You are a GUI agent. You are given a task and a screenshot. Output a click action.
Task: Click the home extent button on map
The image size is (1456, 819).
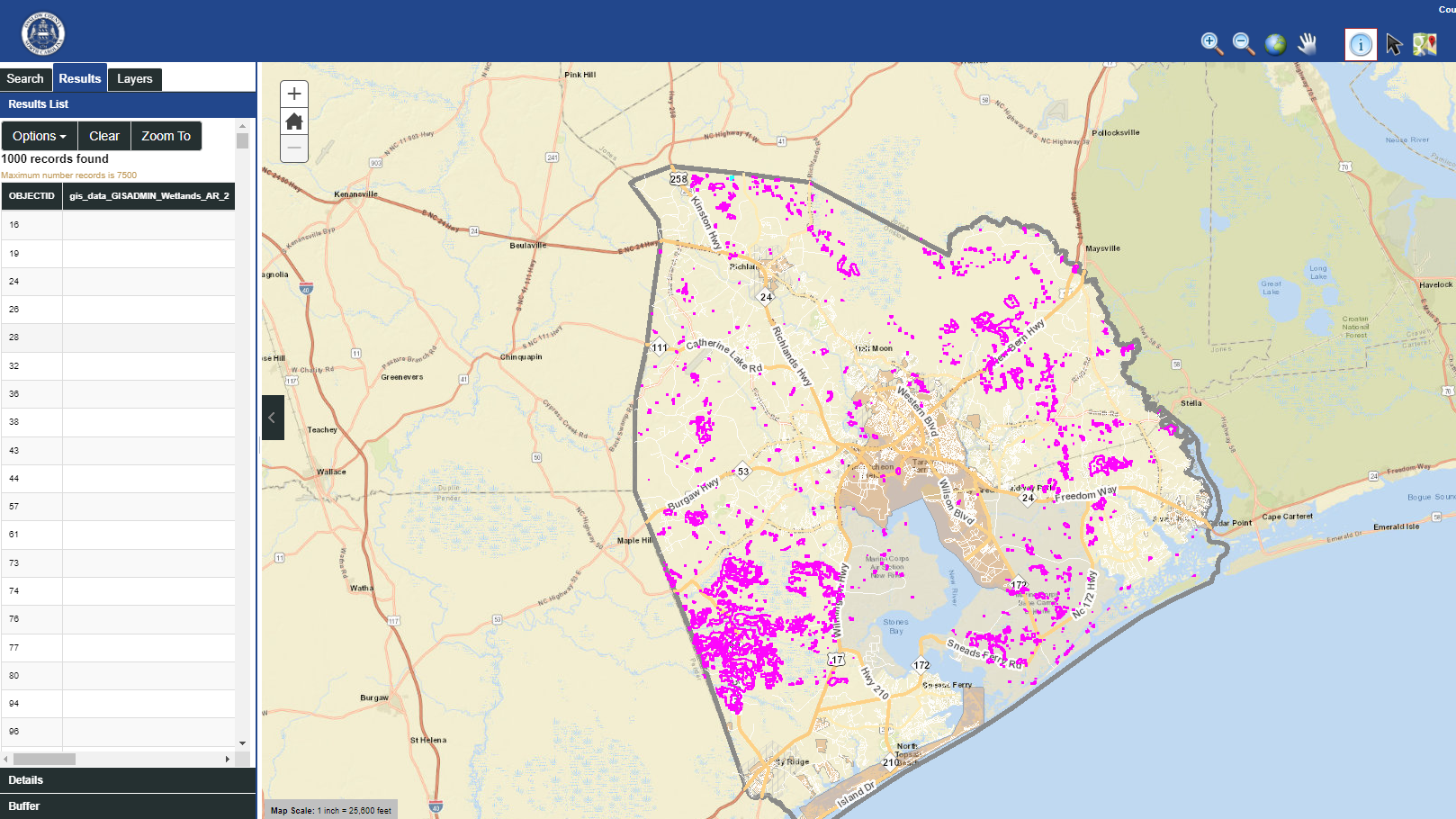(x=293, y=121)
